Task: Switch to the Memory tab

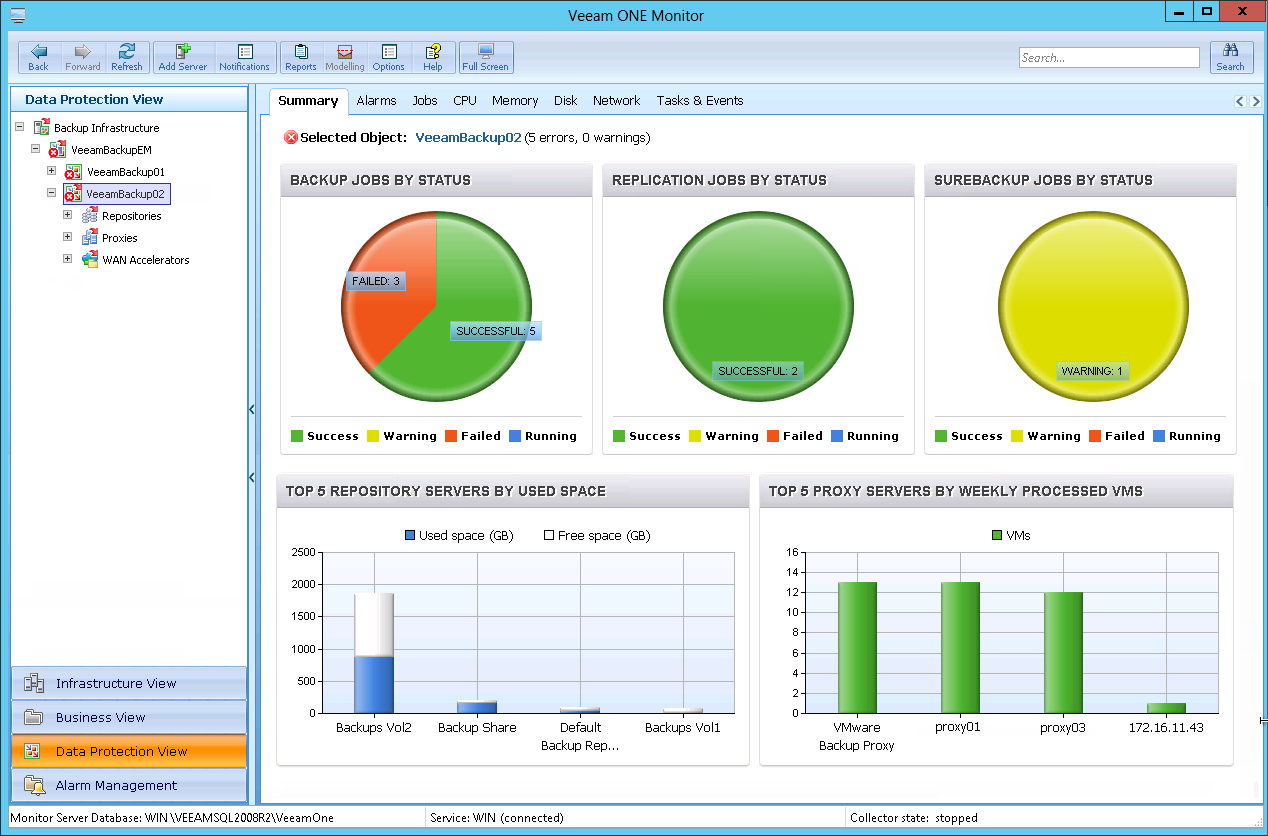Action: 515,101
